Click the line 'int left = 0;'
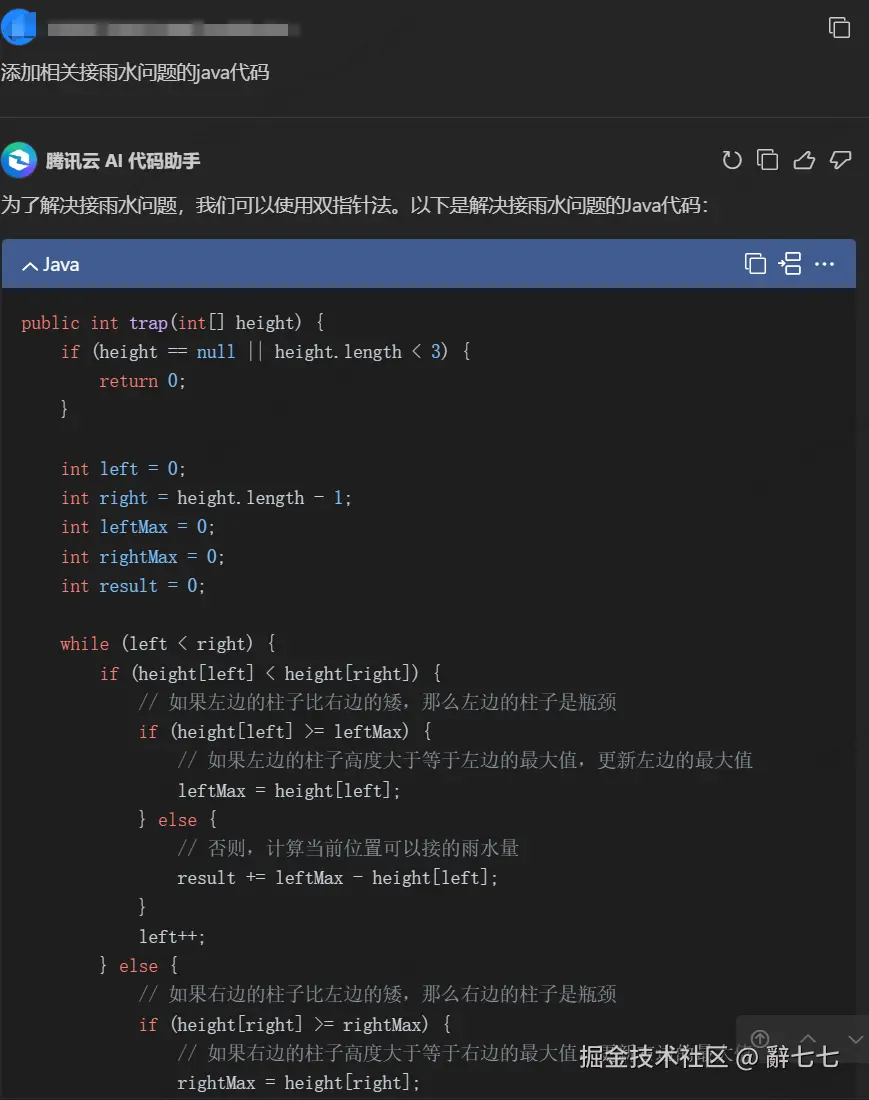 tap(123, 469)
